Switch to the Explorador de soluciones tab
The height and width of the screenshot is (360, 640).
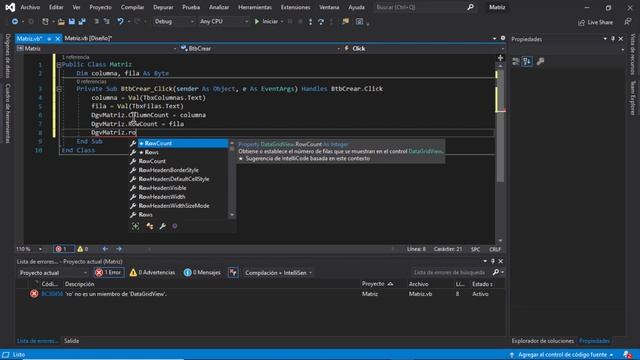(542, 341)
